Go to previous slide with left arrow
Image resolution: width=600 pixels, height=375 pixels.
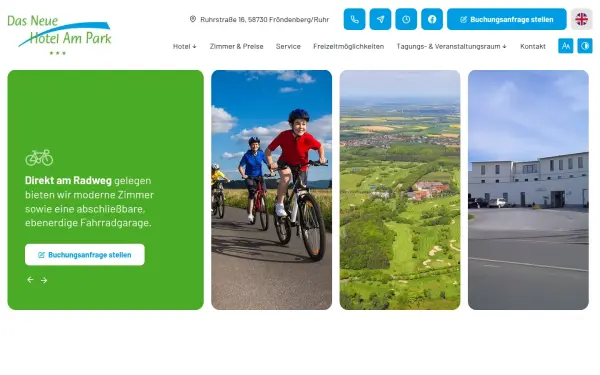pyautogui.click(x=30, y=280)
